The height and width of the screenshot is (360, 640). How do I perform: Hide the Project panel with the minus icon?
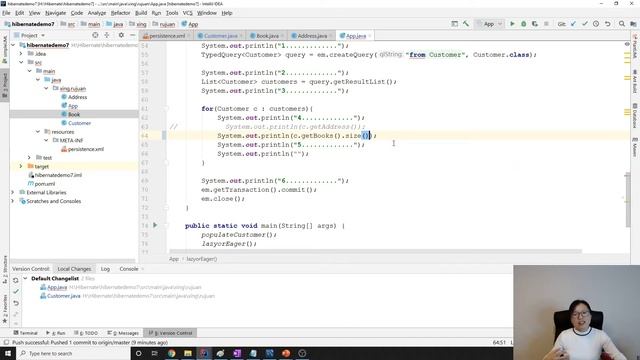pos(133,36)
